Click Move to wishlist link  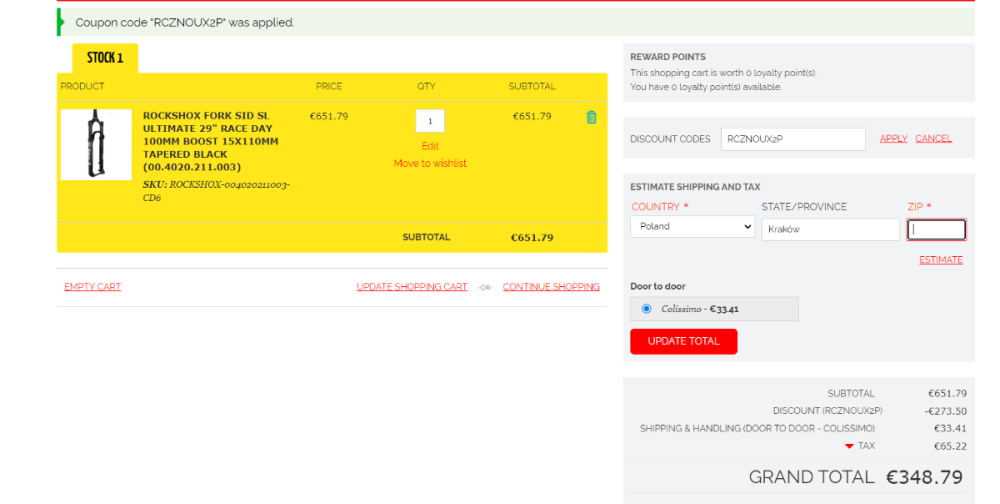(x=430, y=163)
